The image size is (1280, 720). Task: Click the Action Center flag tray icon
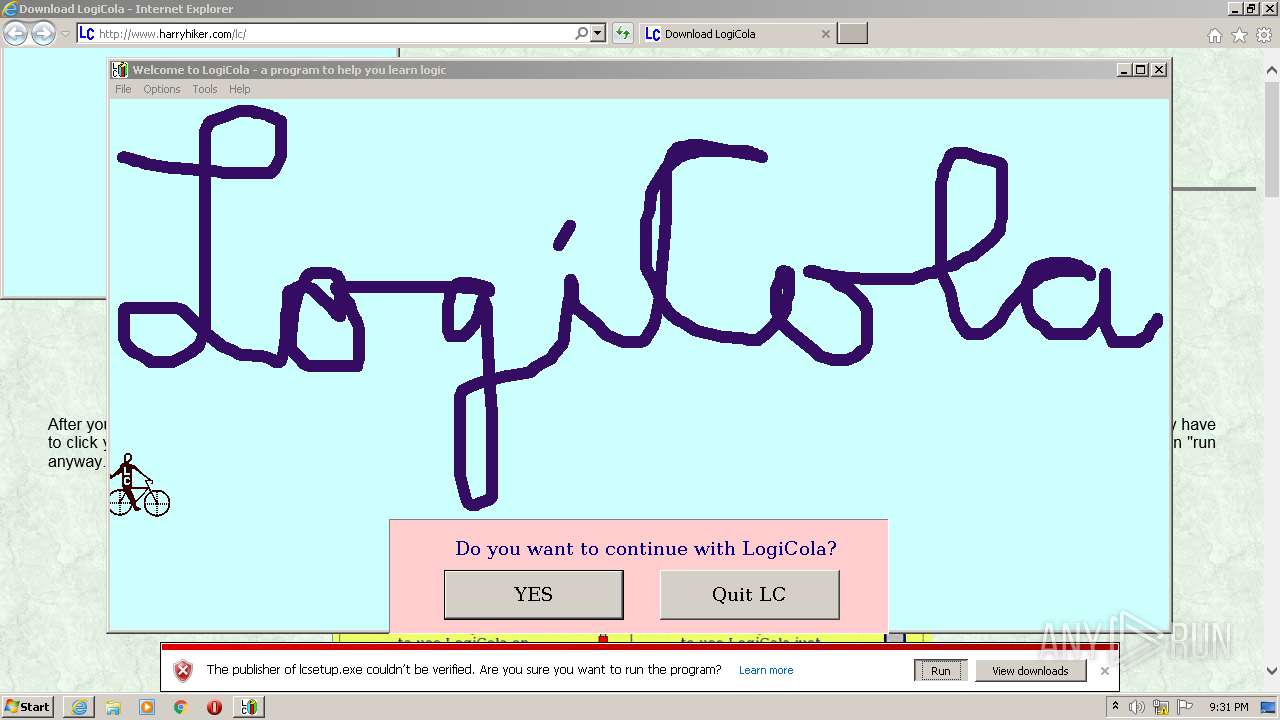click(x=1185, y=707)
